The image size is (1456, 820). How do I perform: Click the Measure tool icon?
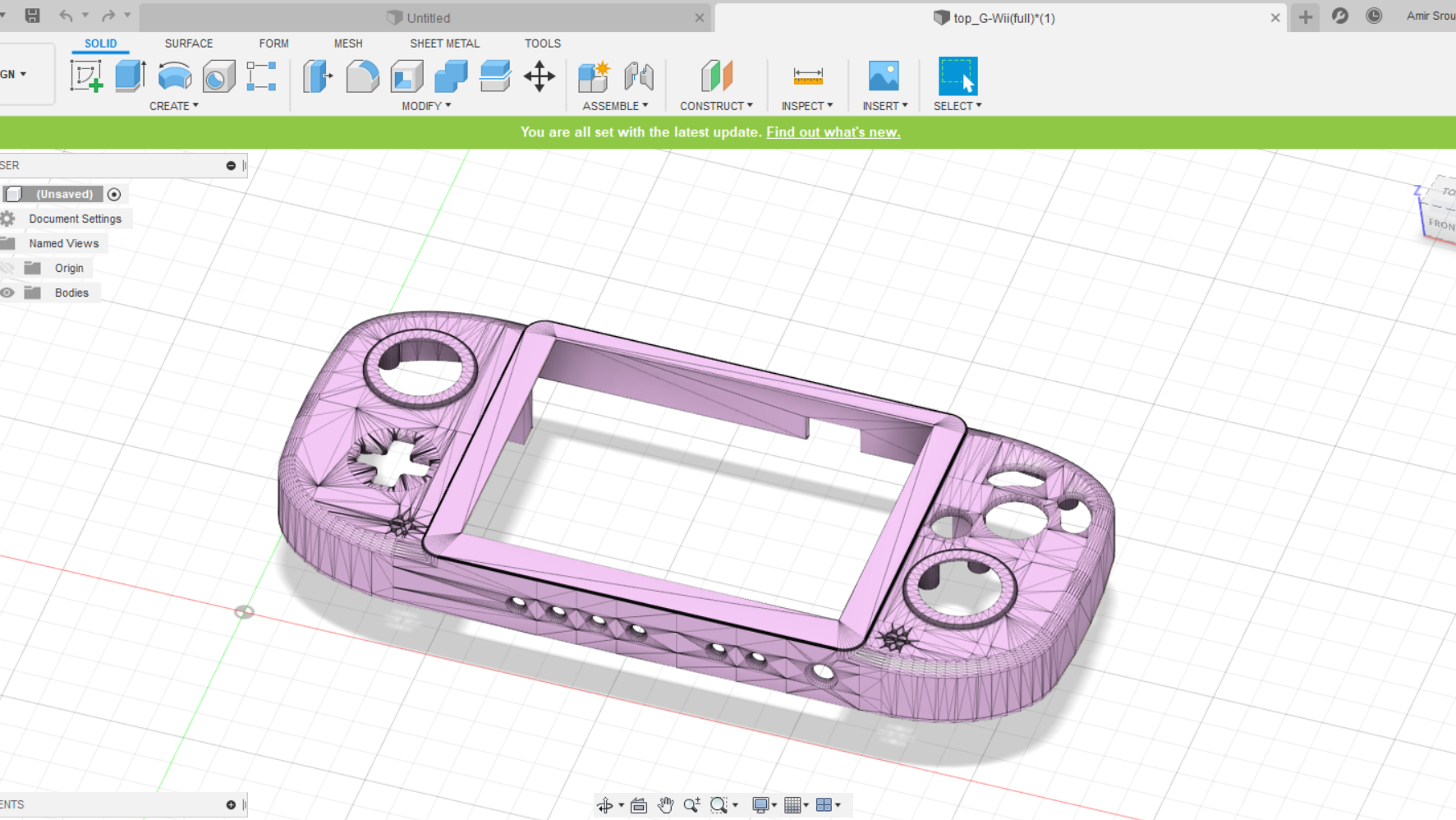[x=808, y=76]
